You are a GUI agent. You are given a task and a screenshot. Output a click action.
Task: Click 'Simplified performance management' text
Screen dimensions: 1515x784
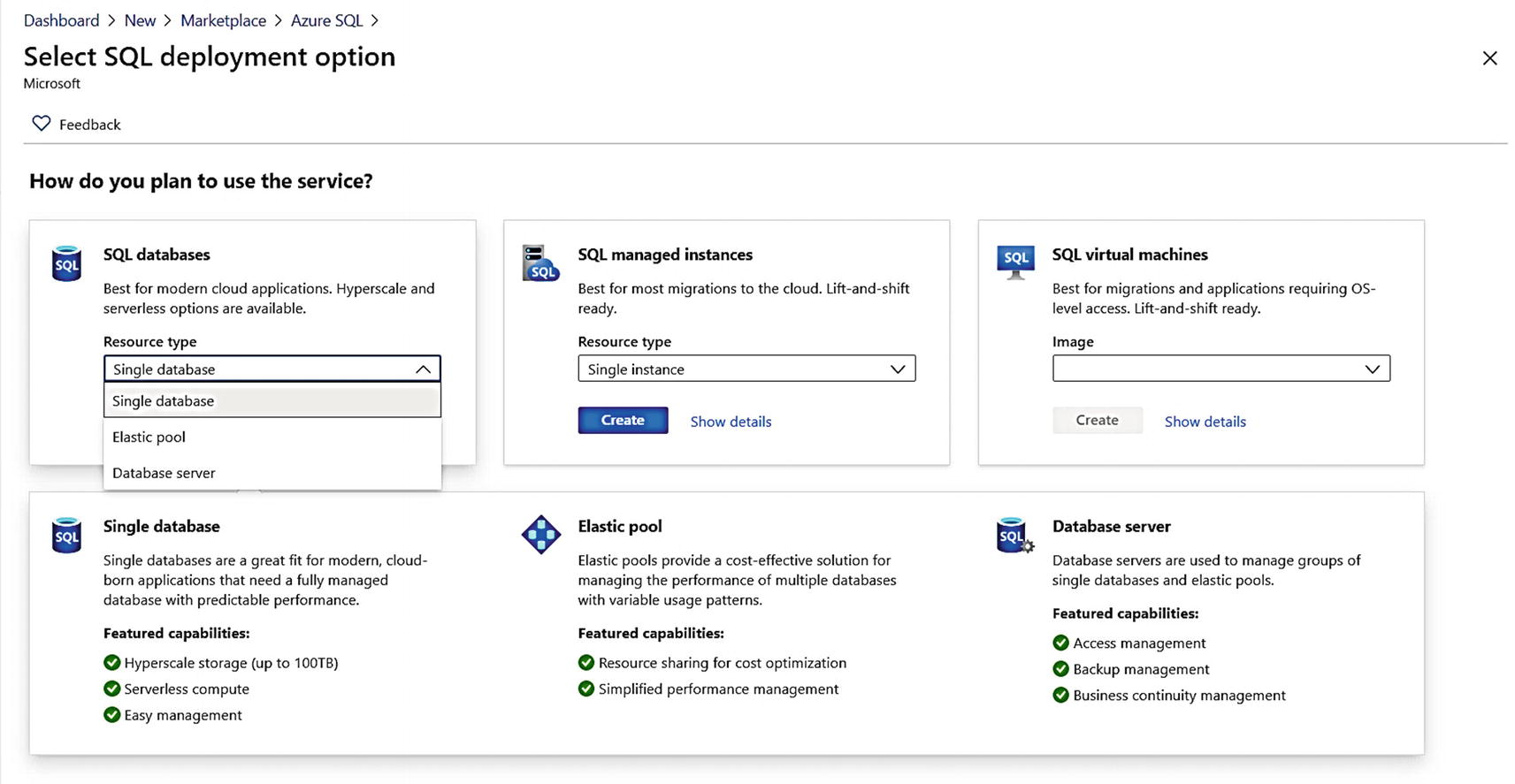pos(718,689)
